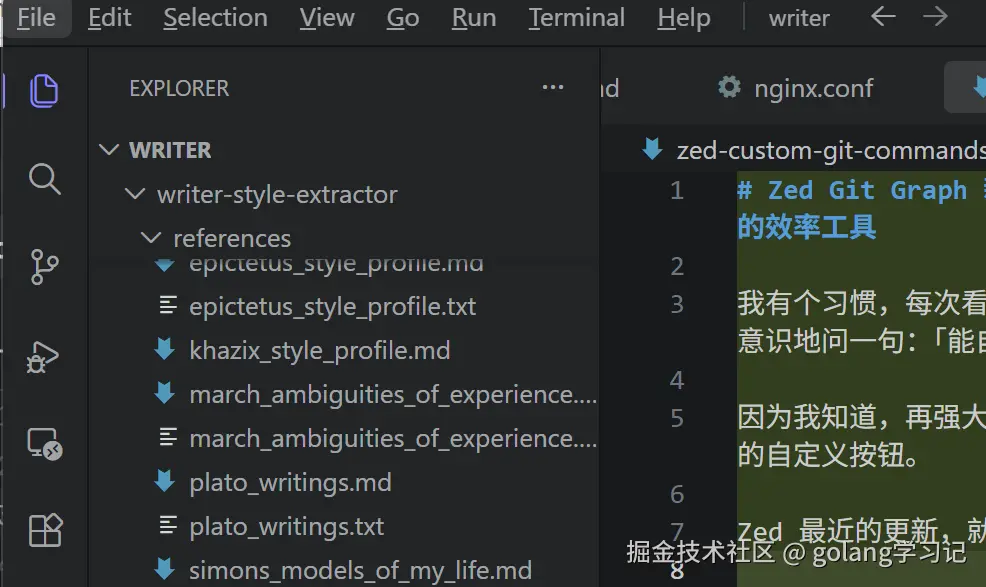986x587 pixels.
Task: Open the Terminal menu
Action: (577, 18)
